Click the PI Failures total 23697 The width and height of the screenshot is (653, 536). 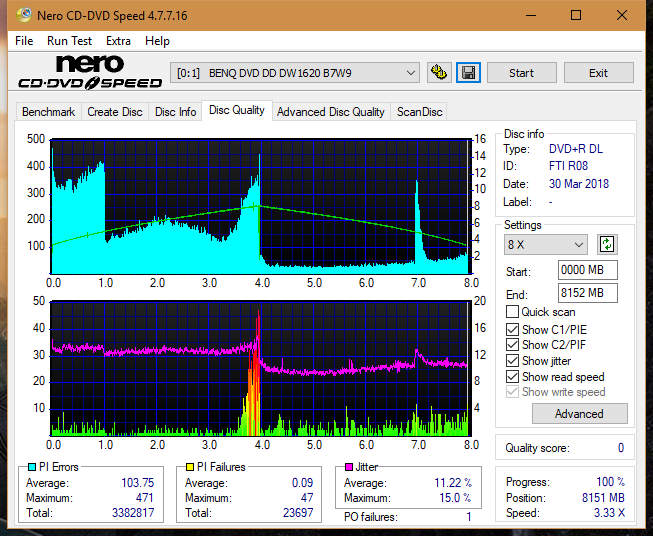(298, 513)
